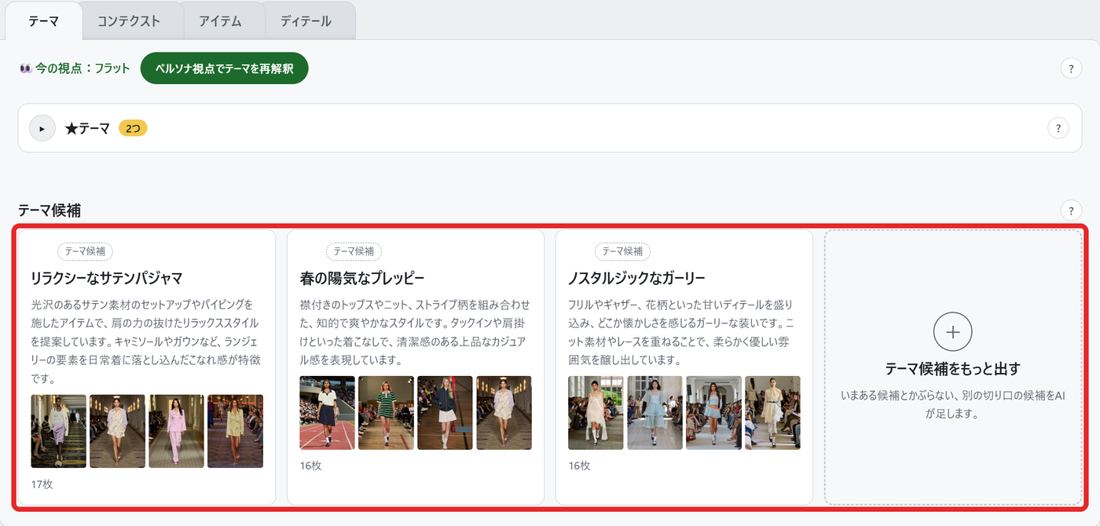Open 春の陽気なプレッピー theme title
1100x526 pixels.
click(362, 278)
